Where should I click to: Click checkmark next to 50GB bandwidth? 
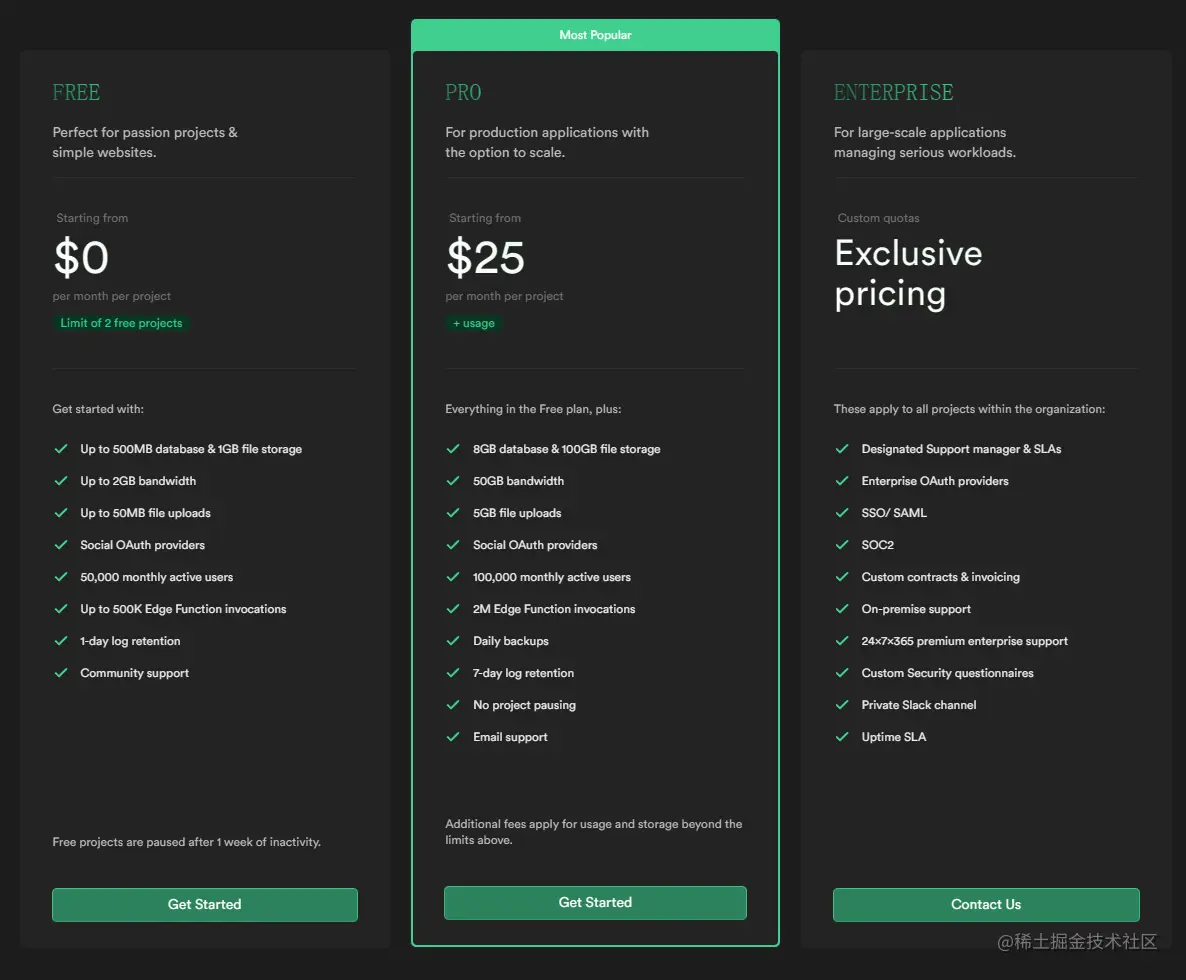453,481
